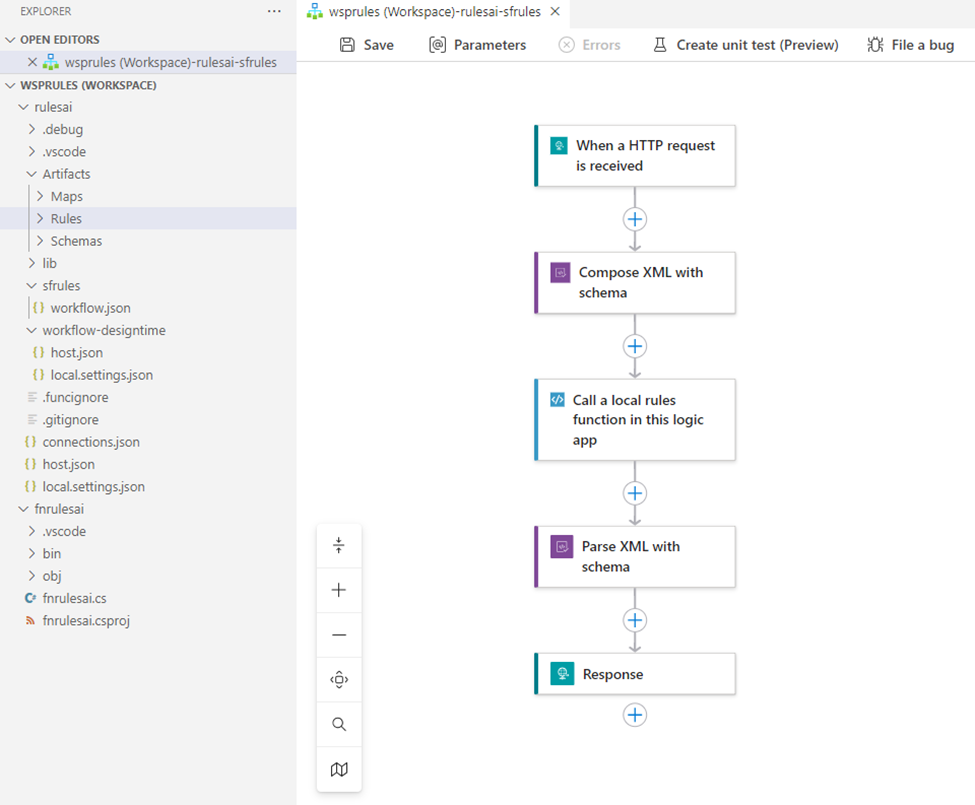Viewport: 975px width, 805px height.
Task: Open the canvas search tool
Action: (338, 724)
